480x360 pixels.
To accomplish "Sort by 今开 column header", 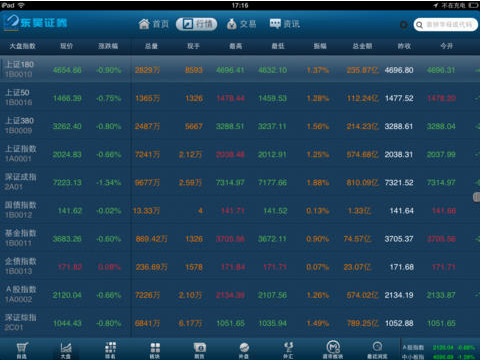I will (447, 46).
